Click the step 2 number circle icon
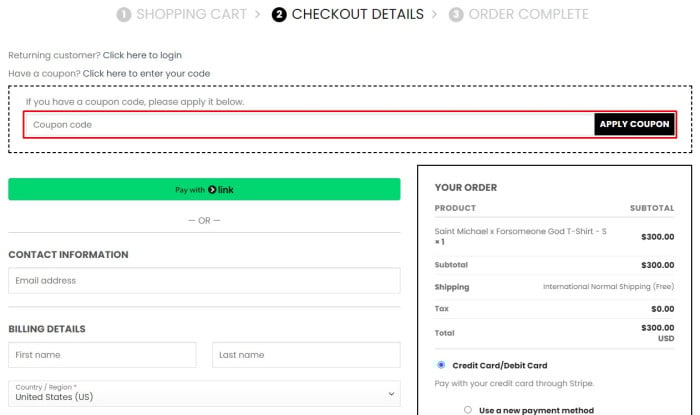This screenshot has height=415, width=700. (279, 15)
